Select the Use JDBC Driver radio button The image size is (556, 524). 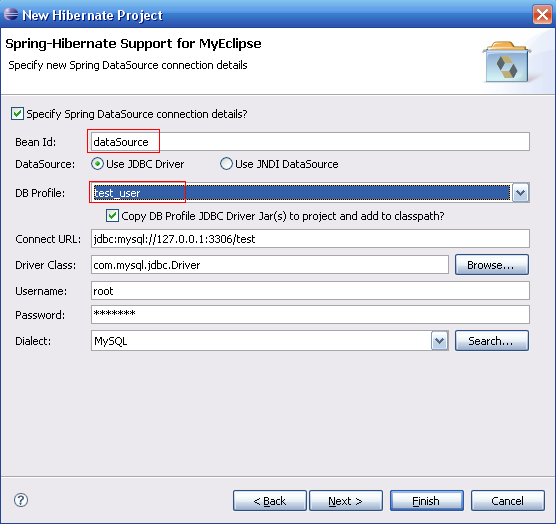click(x=97, y=164)
